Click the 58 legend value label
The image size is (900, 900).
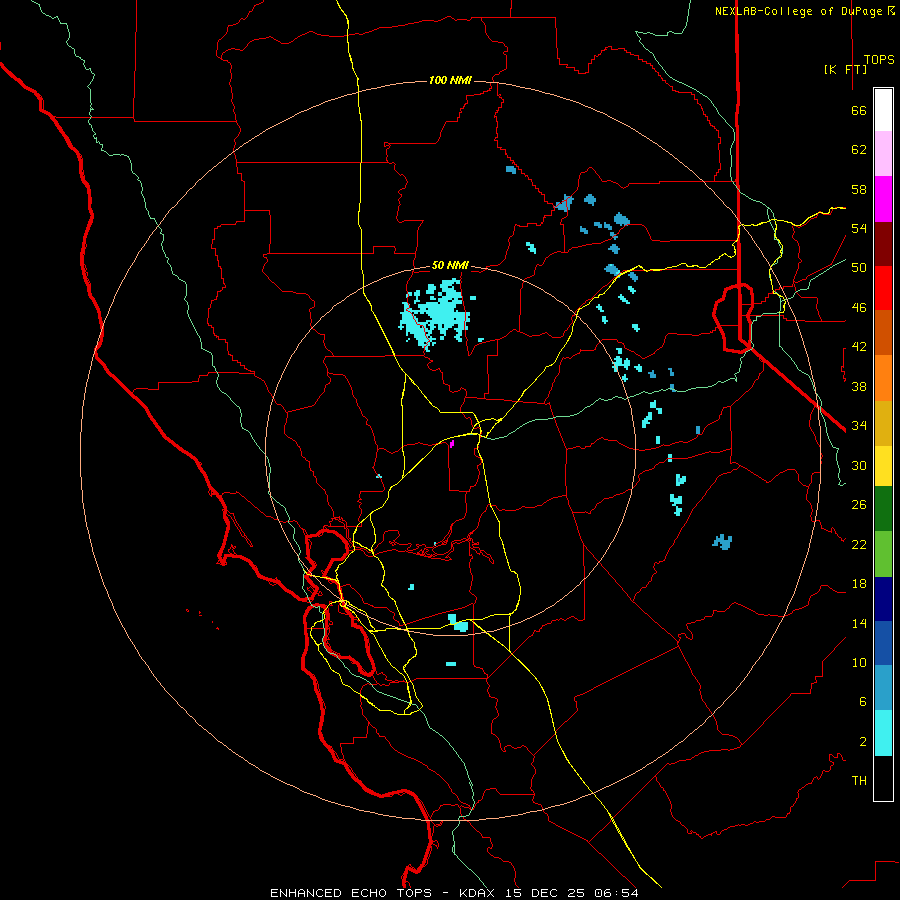tap(859, 189)
